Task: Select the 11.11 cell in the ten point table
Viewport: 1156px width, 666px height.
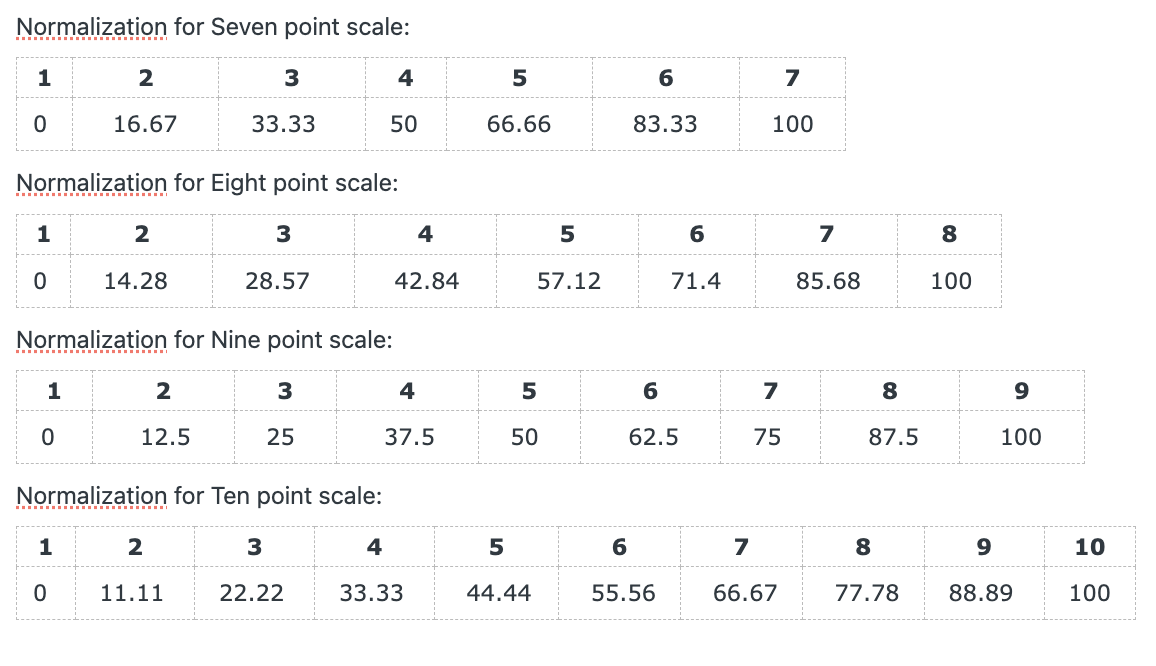Action: [x=135, y=593]
